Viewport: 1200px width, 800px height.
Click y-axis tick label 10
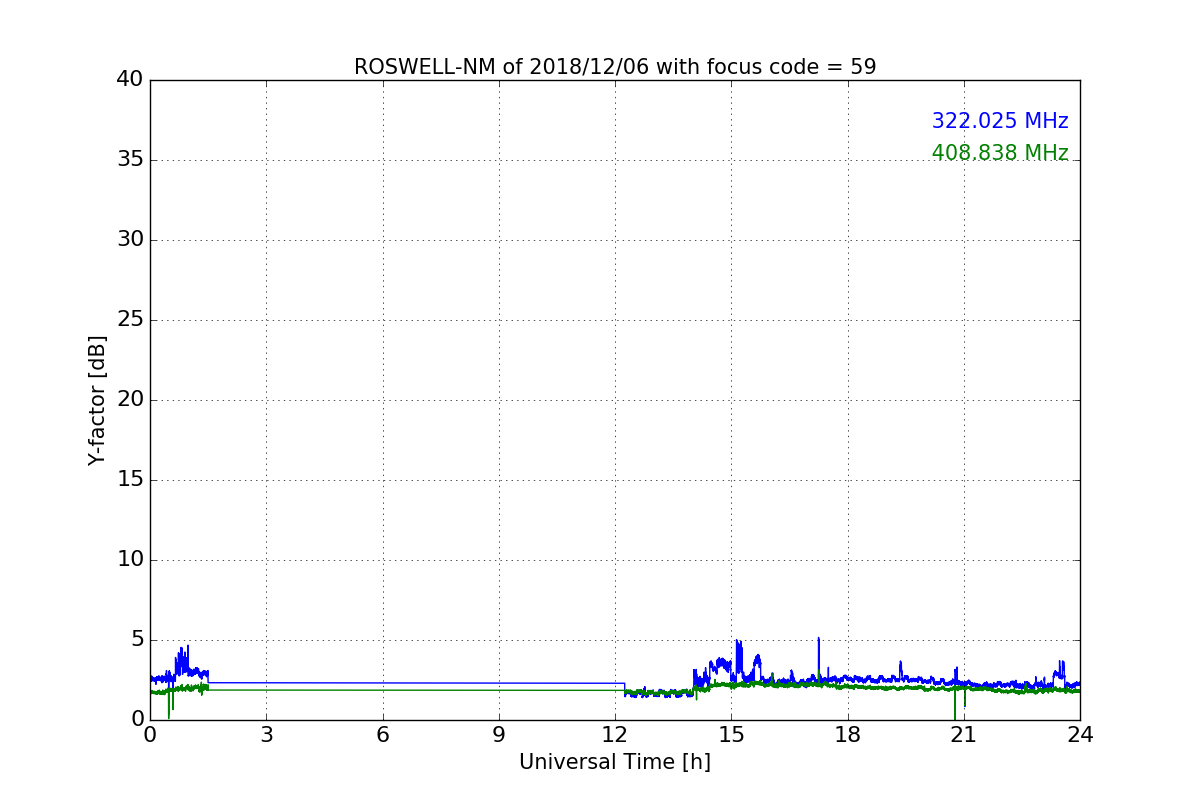coord(130,560)
